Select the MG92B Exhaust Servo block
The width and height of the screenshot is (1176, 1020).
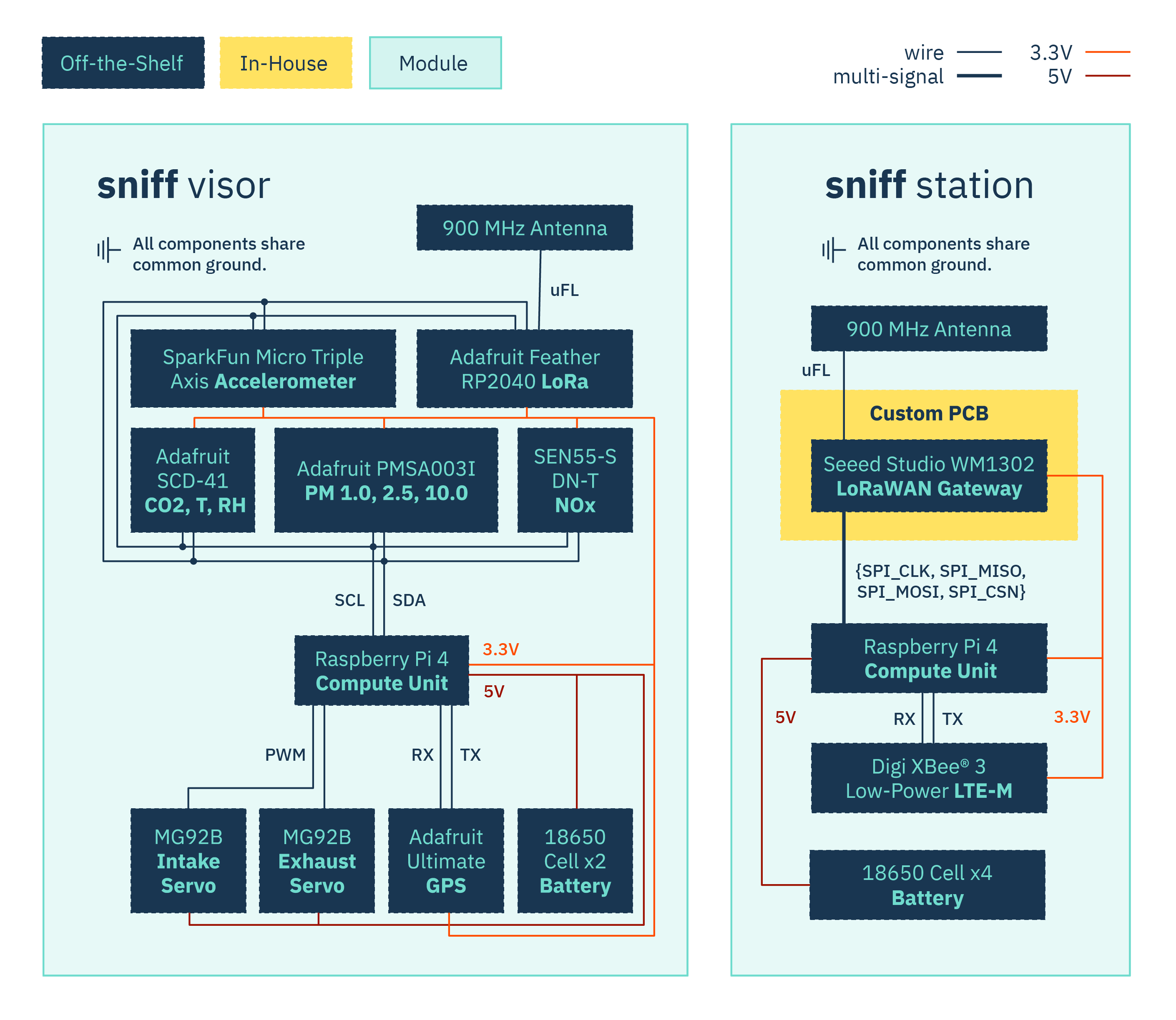click(317, 861)
